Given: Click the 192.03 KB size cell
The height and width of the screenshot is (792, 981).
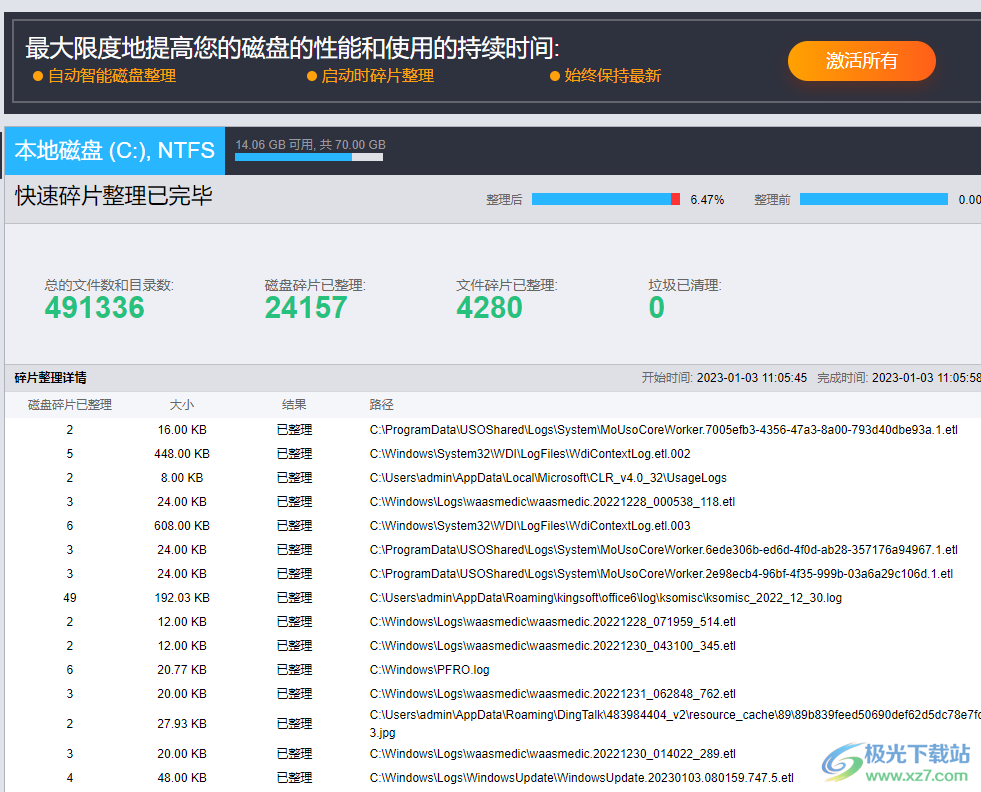Looking at the screenshot, I should 182,598.
